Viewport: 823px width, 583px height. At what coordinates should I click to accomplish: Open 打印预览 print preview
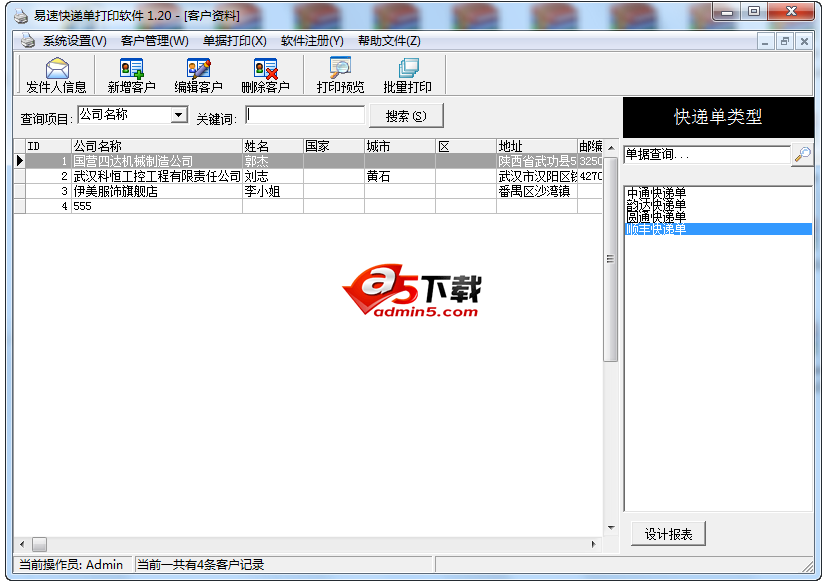click(x=340, y=75)
